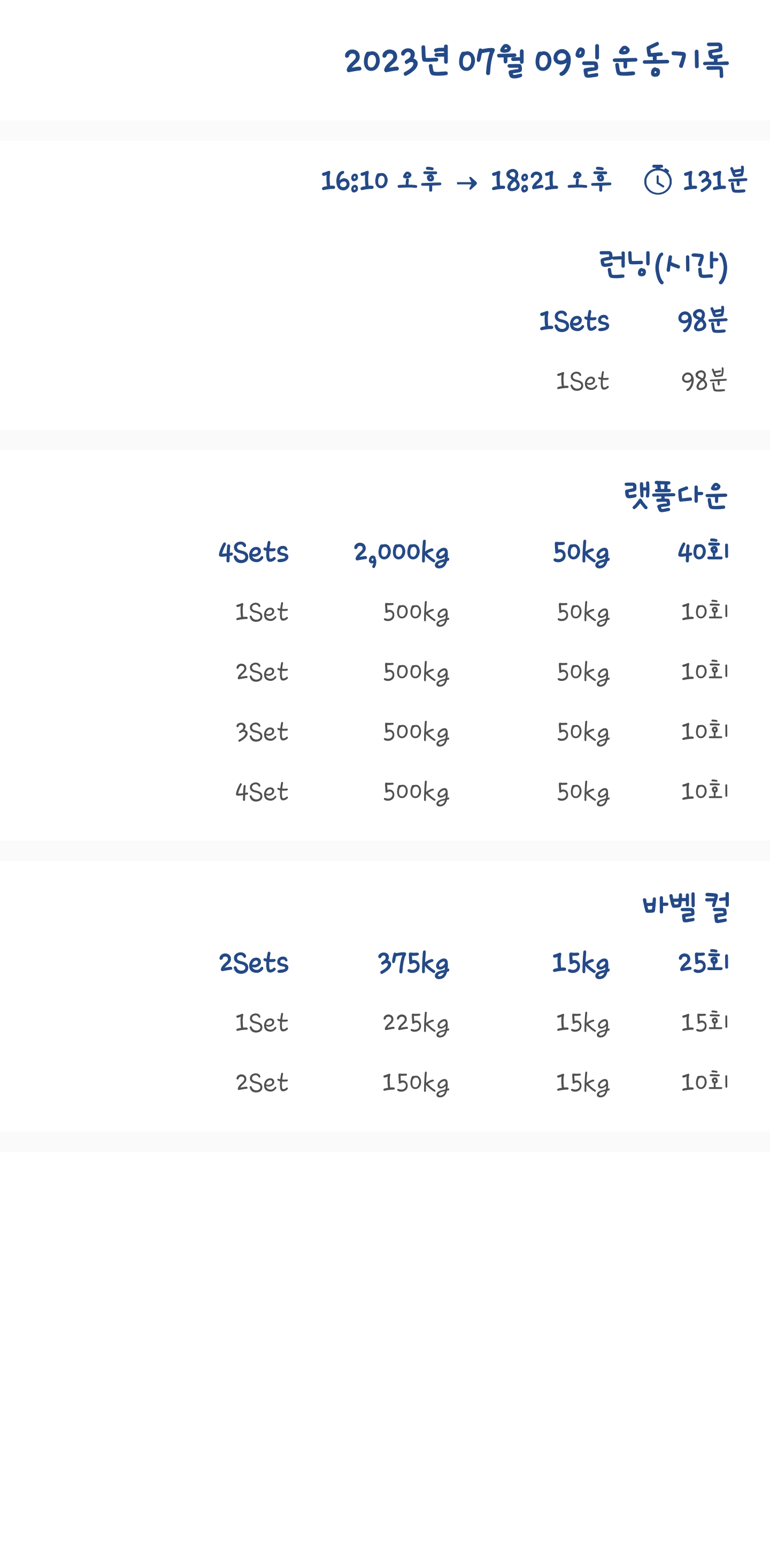
Task: Click the stopwatch icon beside 131분
Action: [x=657, y=180]
